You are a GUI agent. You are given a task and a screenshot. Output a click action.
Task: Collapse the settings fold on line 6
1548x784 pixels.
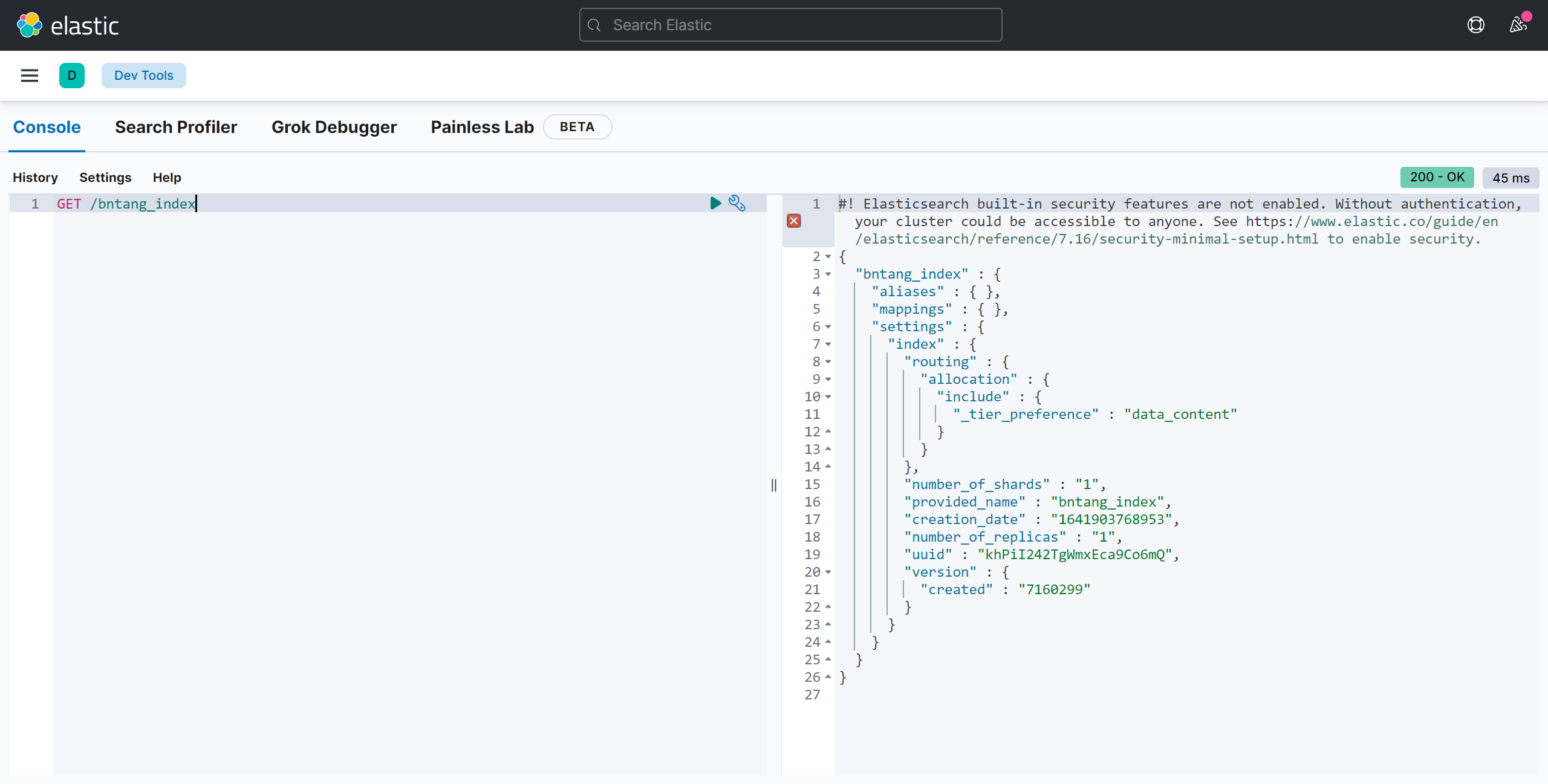pyautogui.click(x=828, y=326)
